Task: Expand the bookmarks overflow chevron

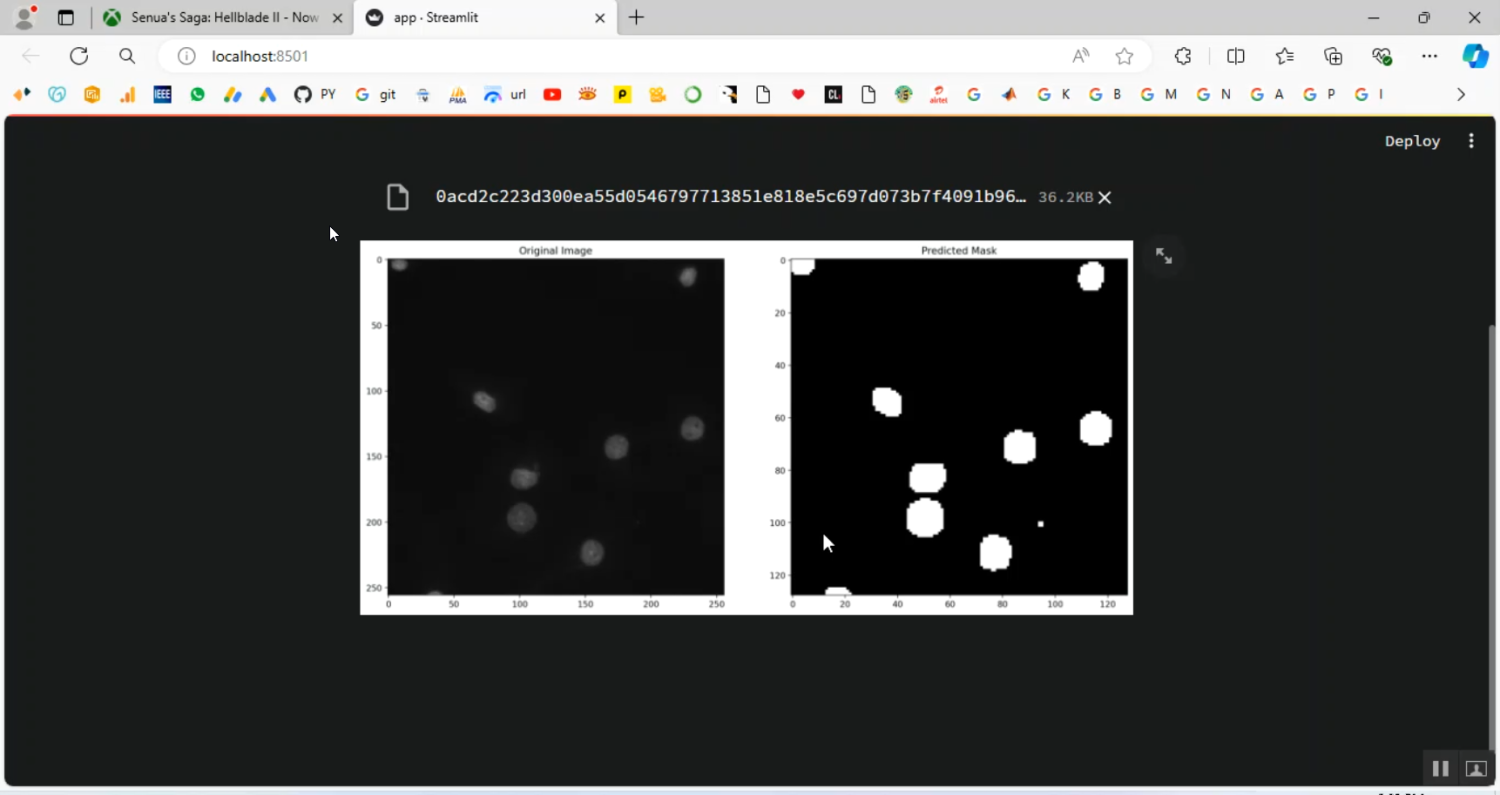Action: [x=1461, y=95]
